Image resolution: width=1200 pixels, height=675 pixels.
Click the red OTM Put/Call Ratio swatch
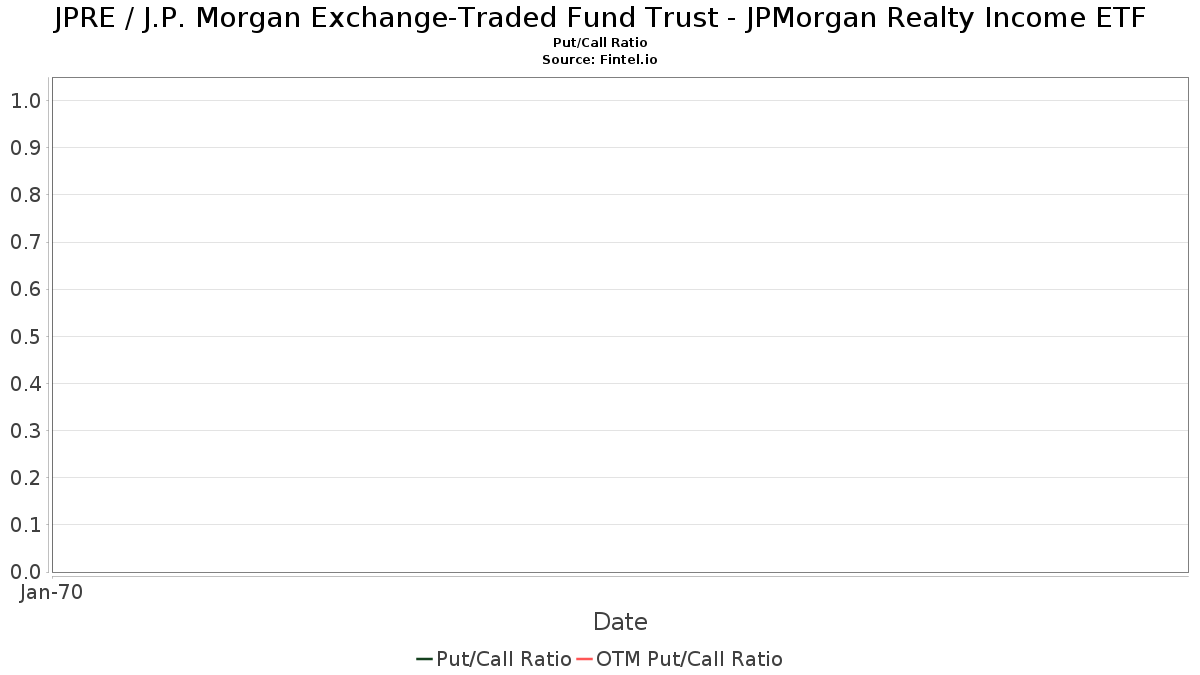tap(584, 659)
